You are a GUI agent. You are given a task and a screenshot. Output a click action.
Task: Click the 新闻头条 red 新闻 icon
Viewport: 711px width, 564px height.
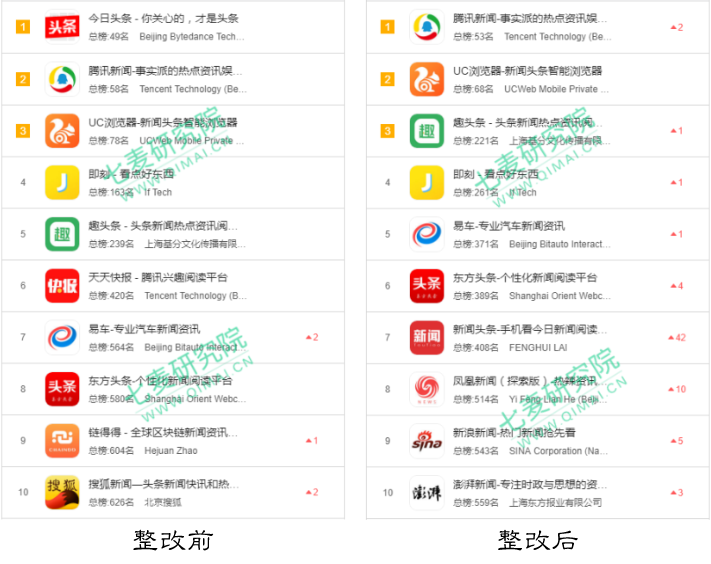click(x=427, y=337)
